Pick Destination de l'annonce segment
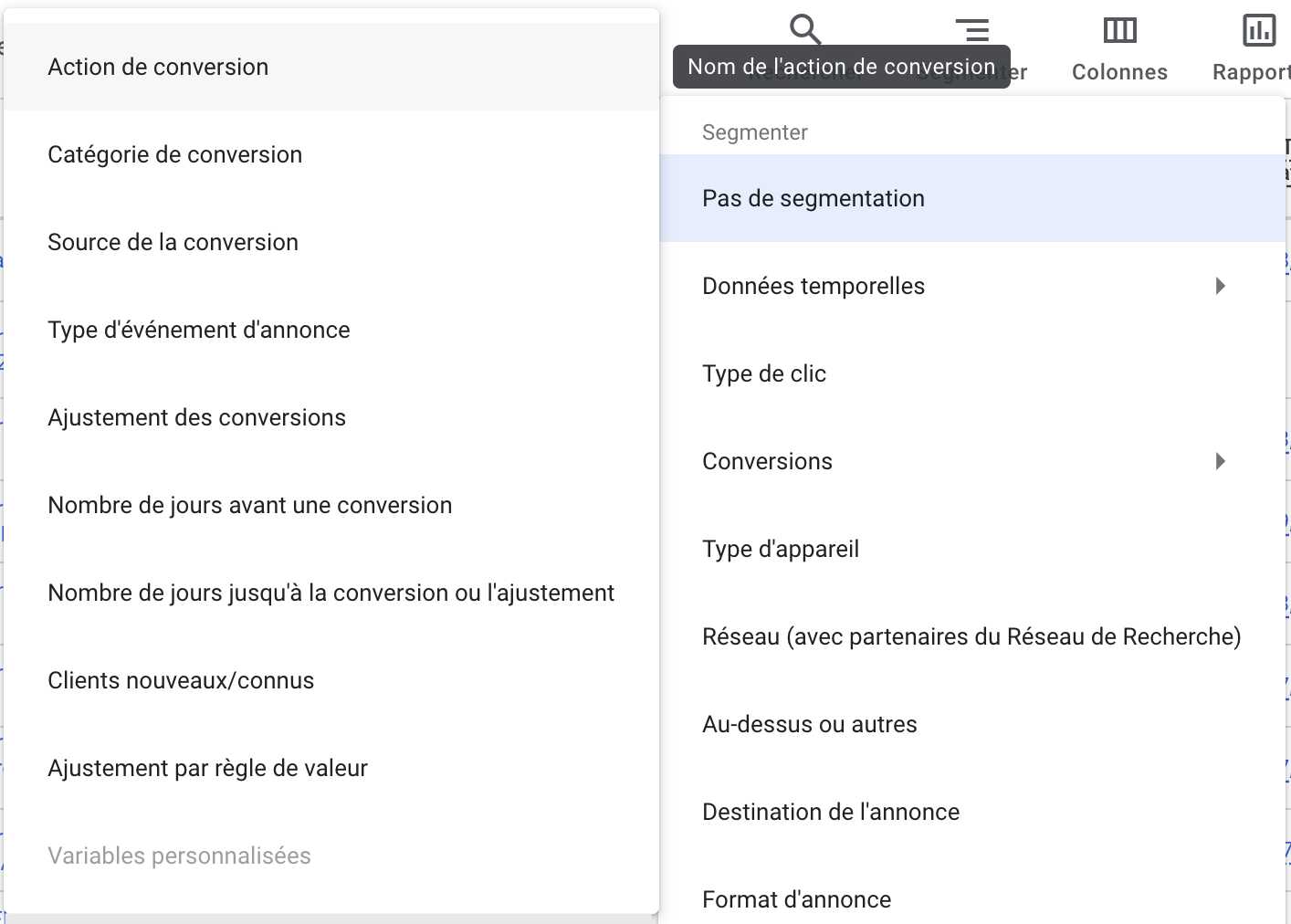 tap(972, 812)
